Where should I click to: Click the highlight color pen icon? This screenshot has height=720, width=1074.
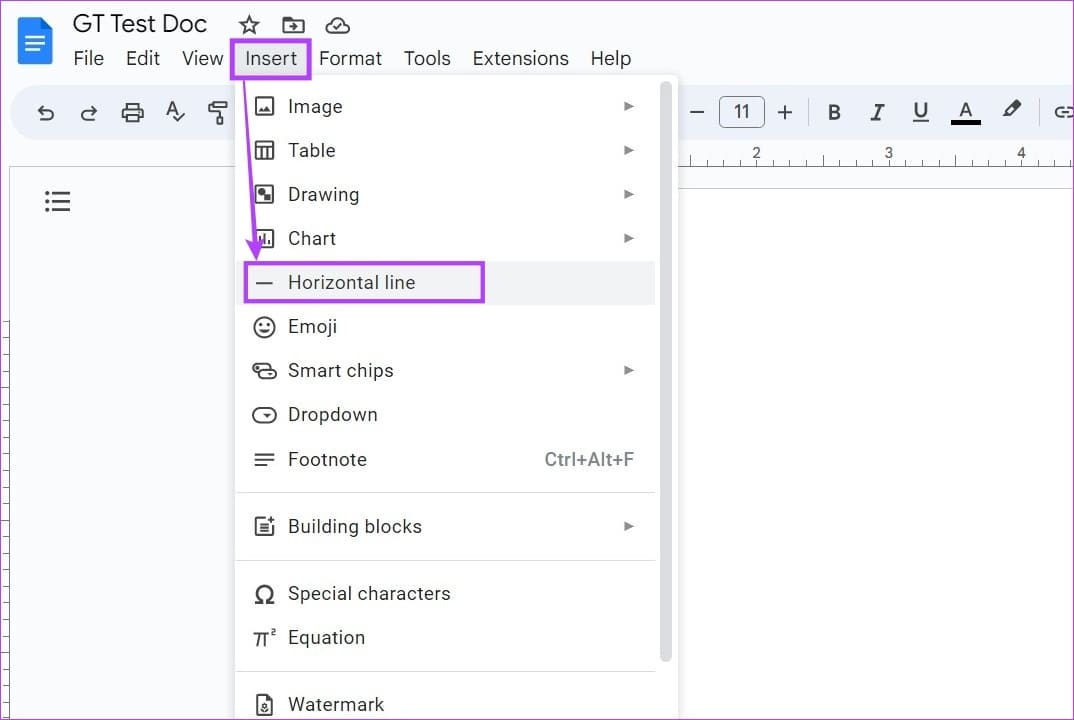pos(1011,111)
